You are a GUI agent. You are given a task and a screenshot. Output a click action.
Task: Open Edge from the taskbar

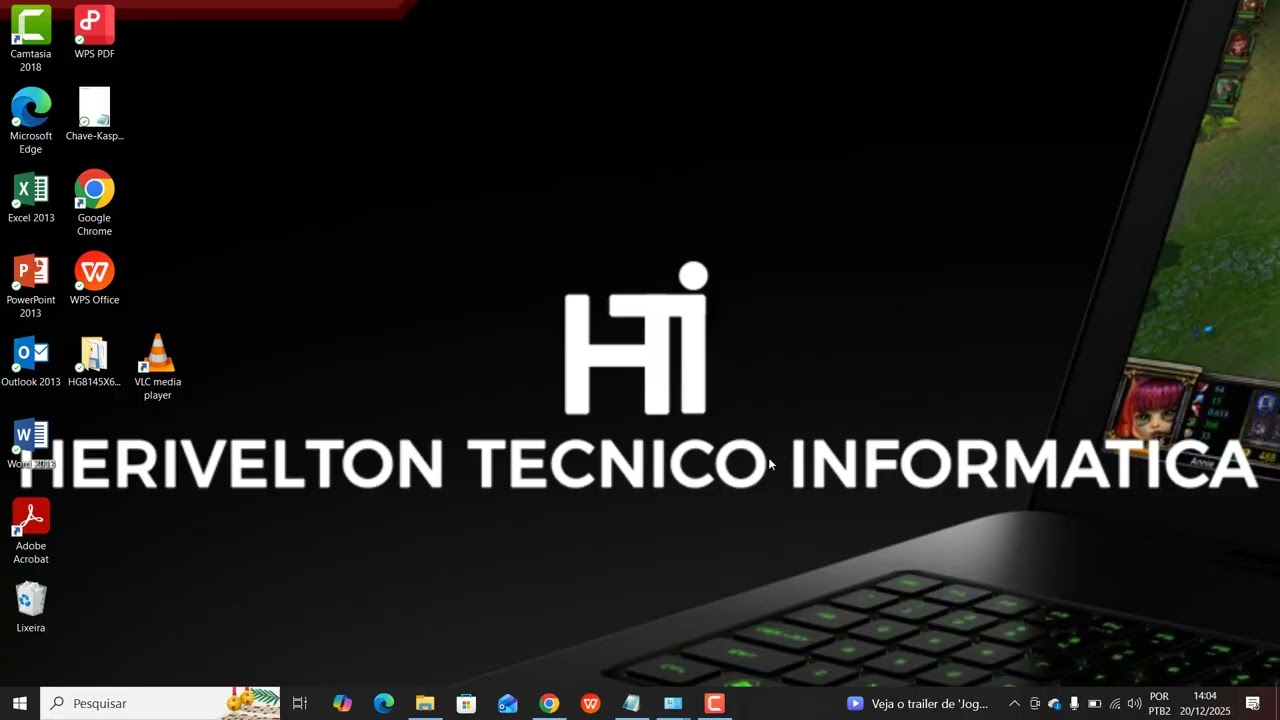(384, 703)
